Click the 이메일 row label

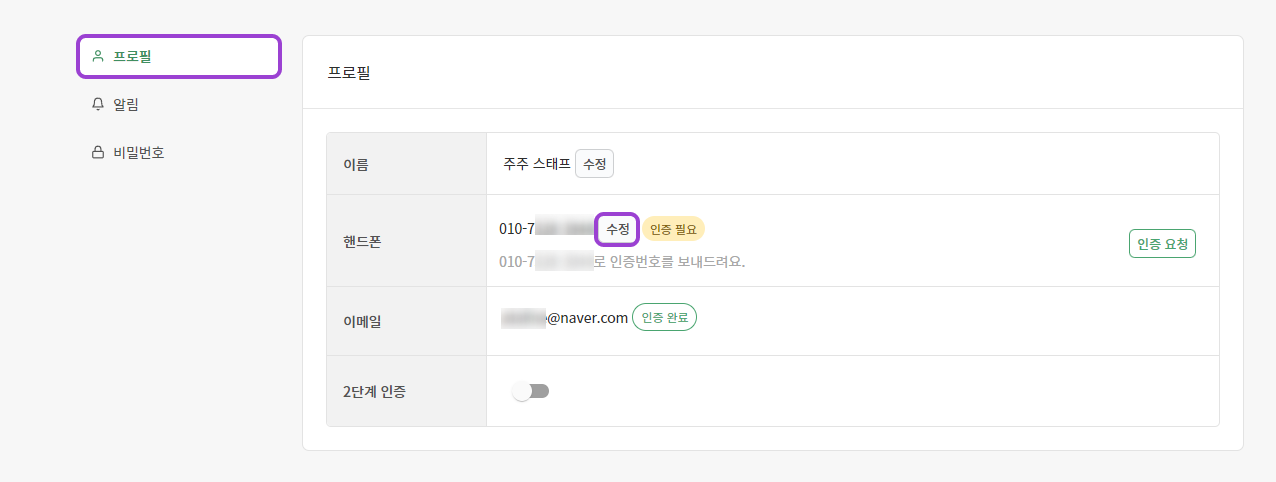(x=362, y=321)
